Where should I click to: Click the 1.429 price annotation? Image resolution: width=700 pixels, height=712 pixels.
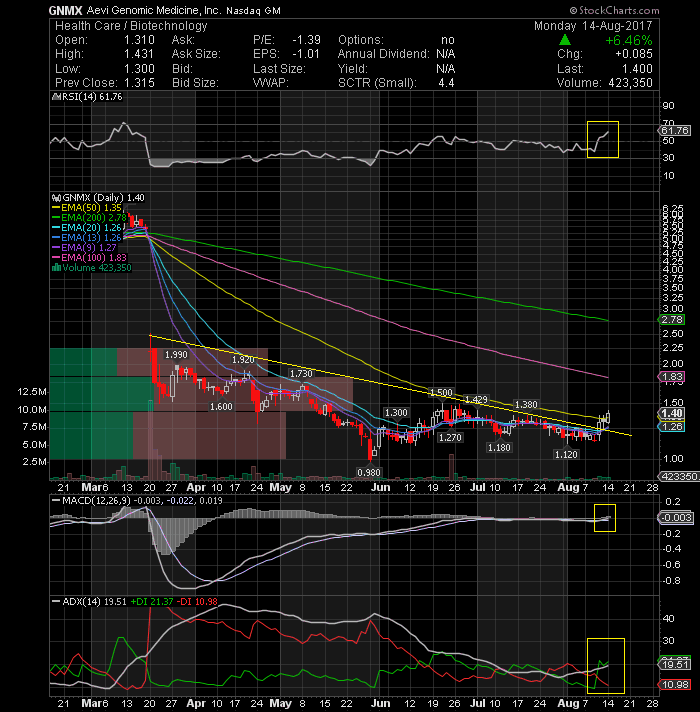[x=476, y=400]
